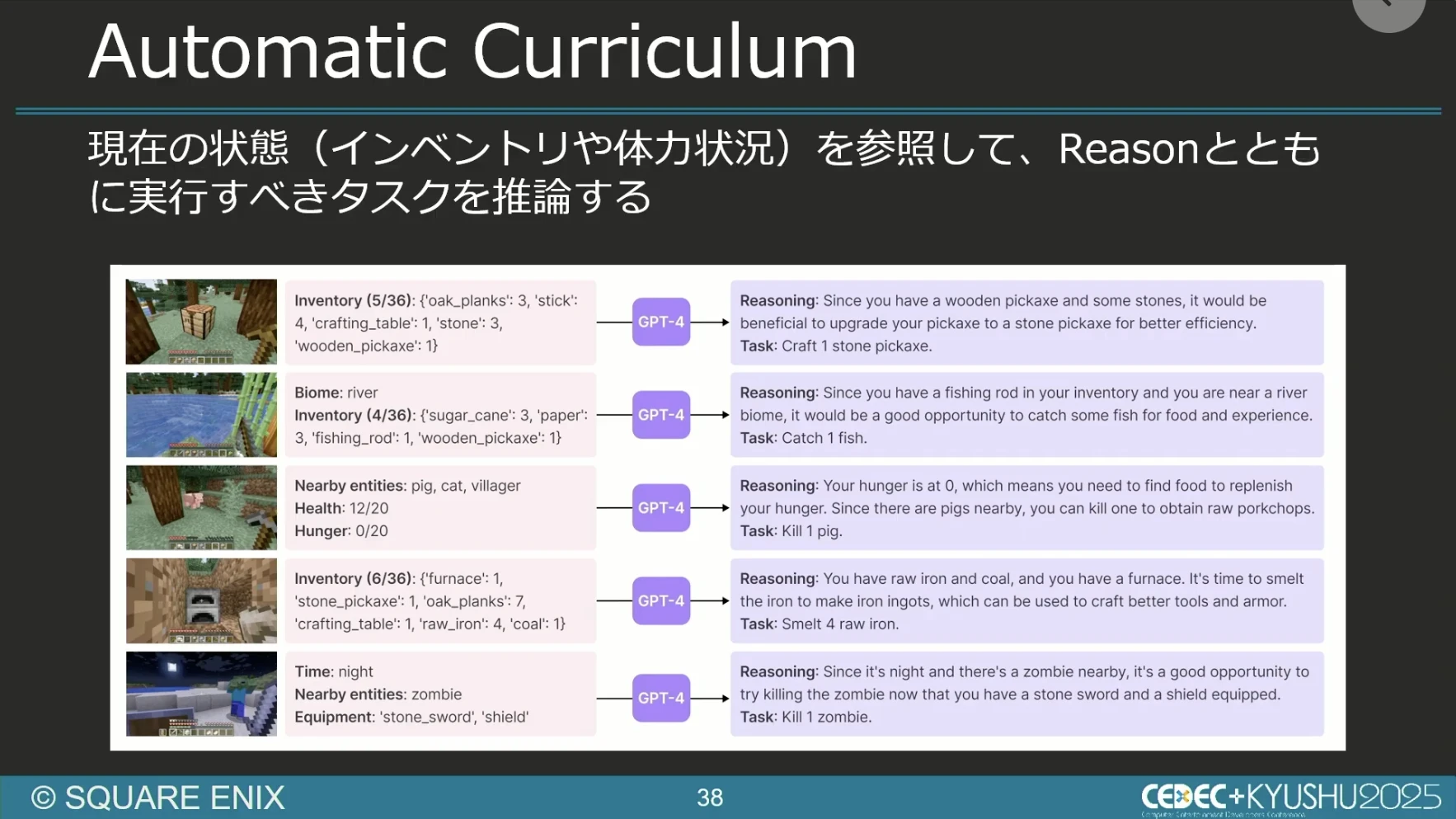Click the GPT-4 box in the furnace row
The width and height of the screenshot is (1456, 819).
pos(661,601)
